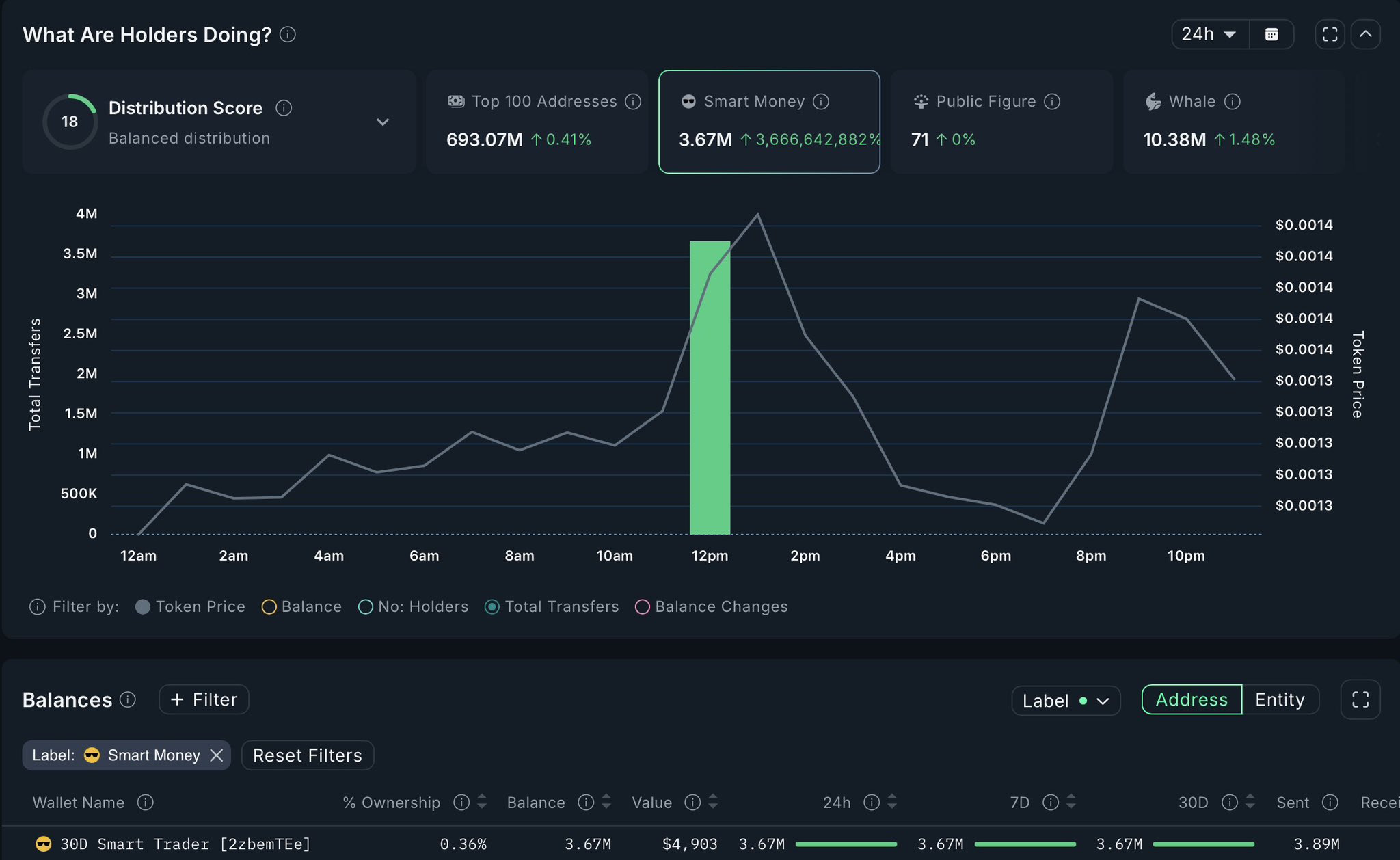Expand the Distribution Score chevron
Screen dimensions: 1400x860
coord(383,122)
